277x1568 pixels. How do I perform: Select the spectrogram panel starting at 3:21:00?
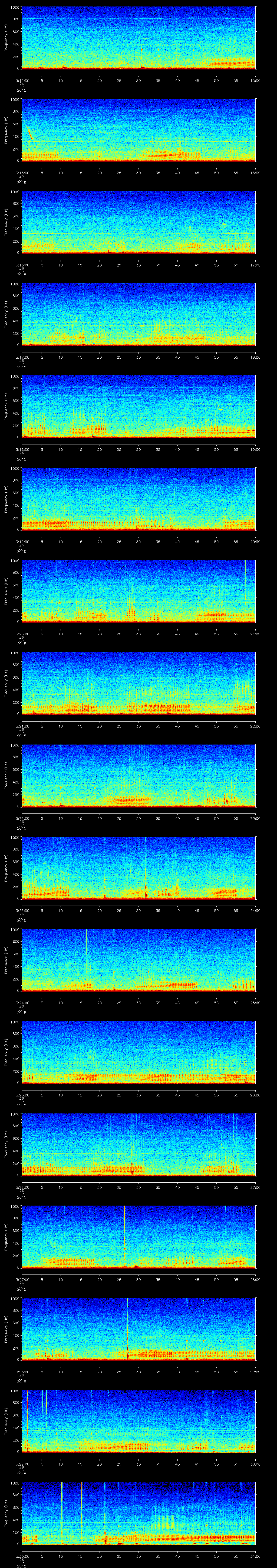(x=138, y=683)
